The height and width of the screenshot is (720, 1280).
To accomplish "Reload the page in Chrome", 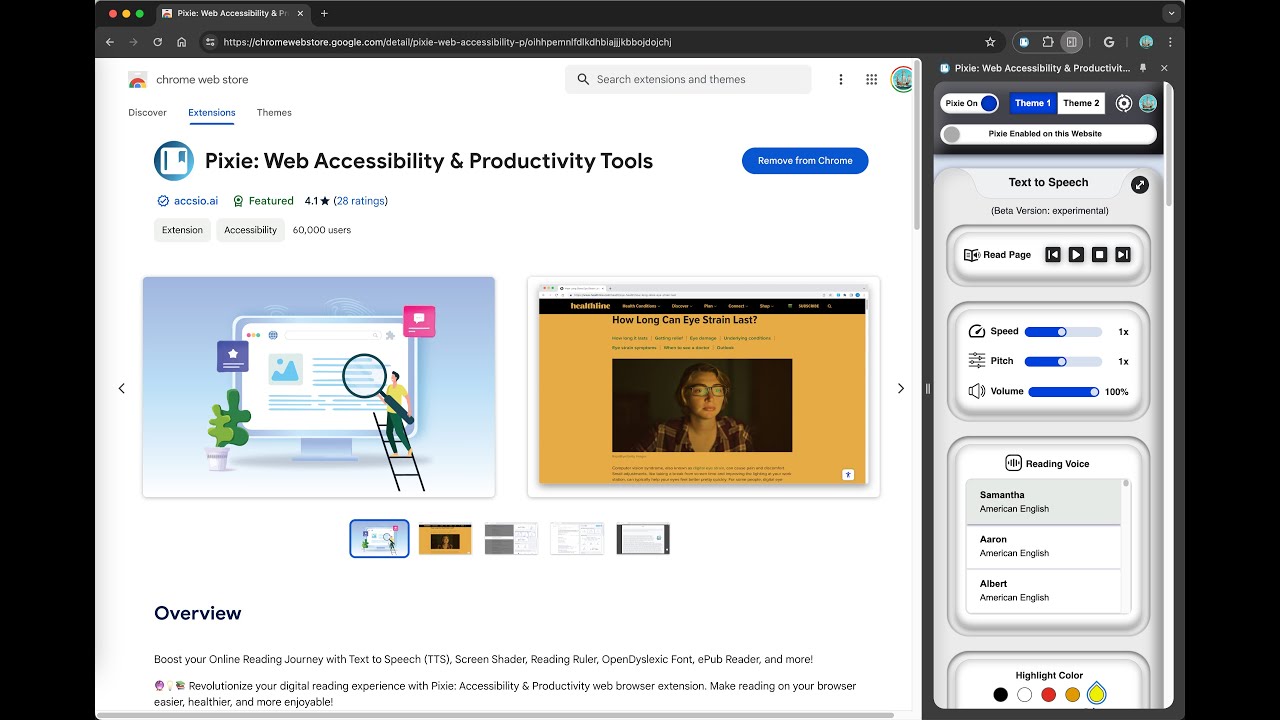I will 157,42.
